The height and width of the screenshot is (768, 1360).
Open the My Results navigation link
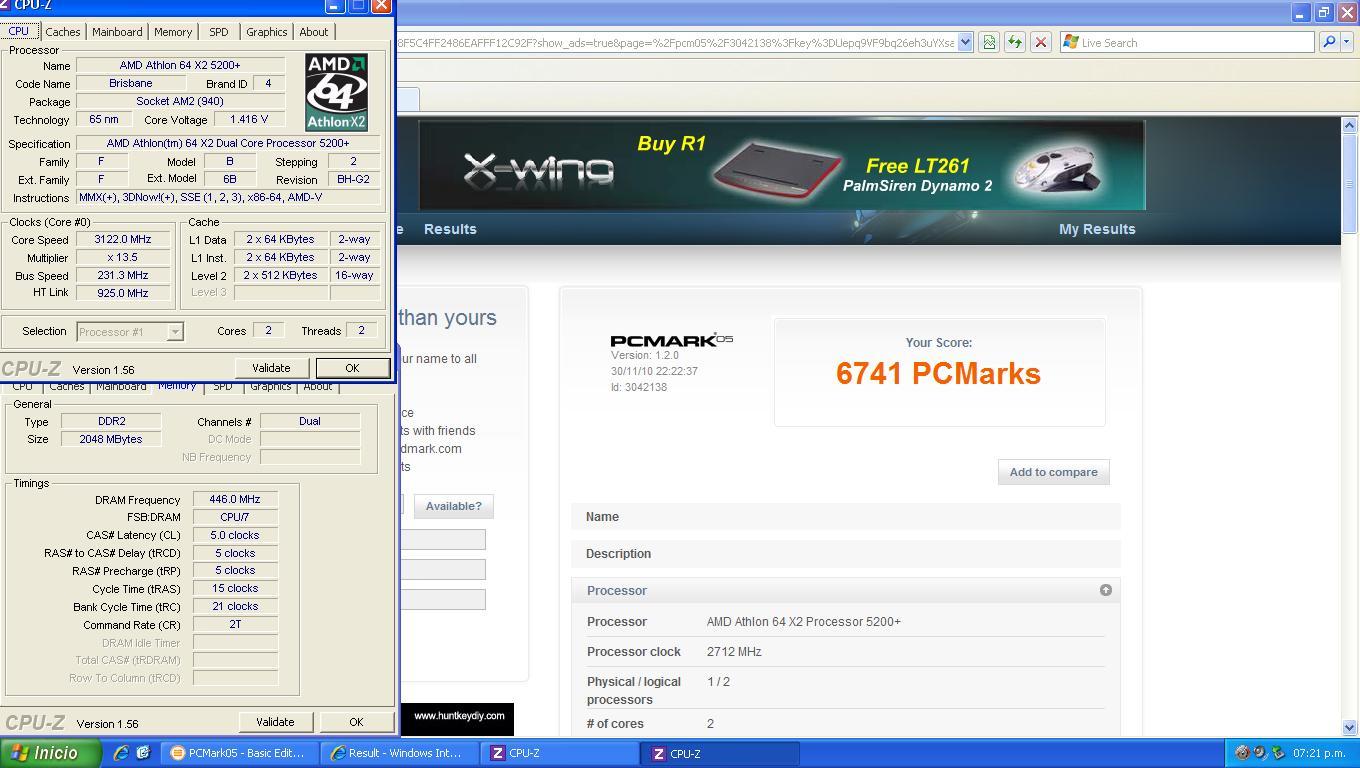[x=1097, y=229]
